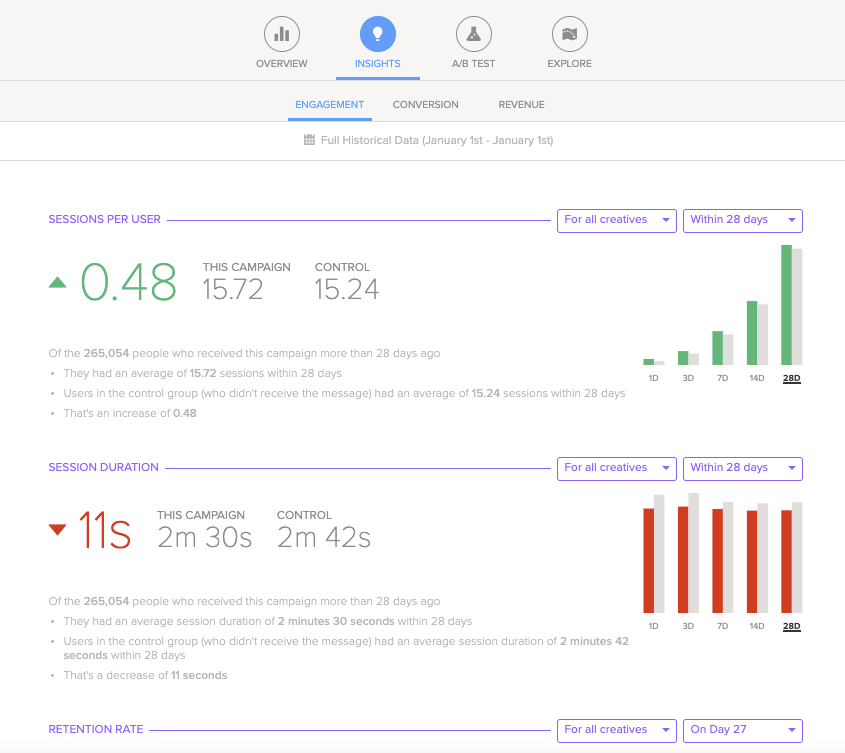Image resolution: width=845 pixels, height=753 pixels.
Task: Open the Full Historical Data date range
Action: click(x=436, y=140)
